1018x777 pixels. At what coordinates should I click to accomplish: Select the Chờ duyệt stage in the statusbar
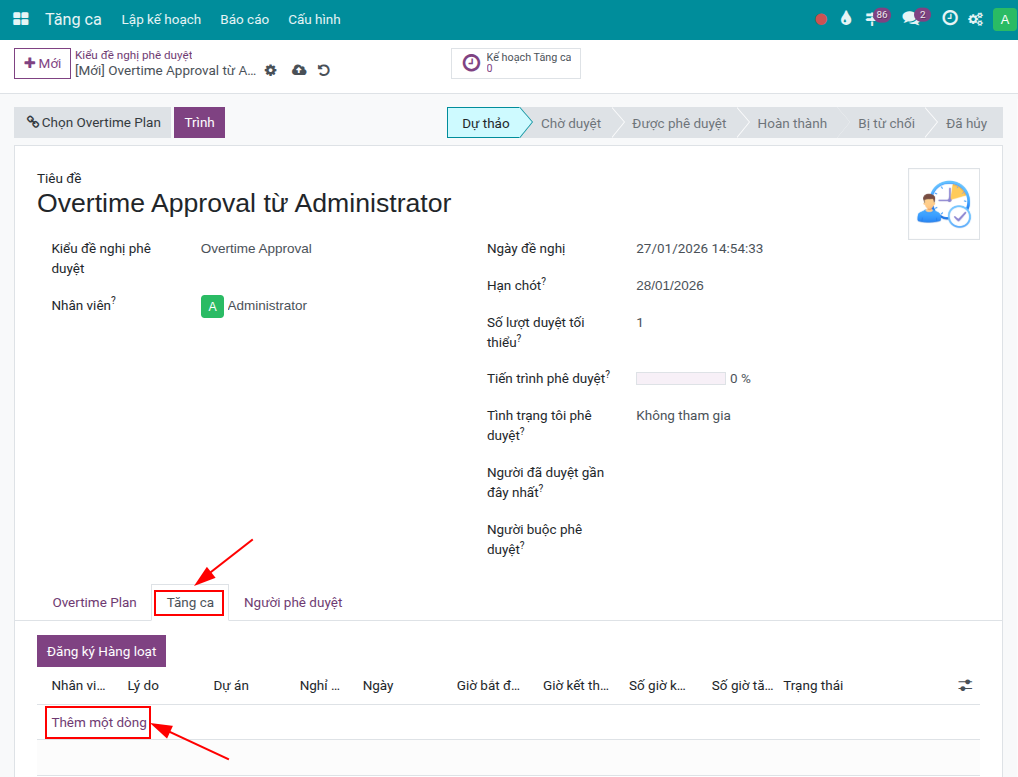coord(572,122)
